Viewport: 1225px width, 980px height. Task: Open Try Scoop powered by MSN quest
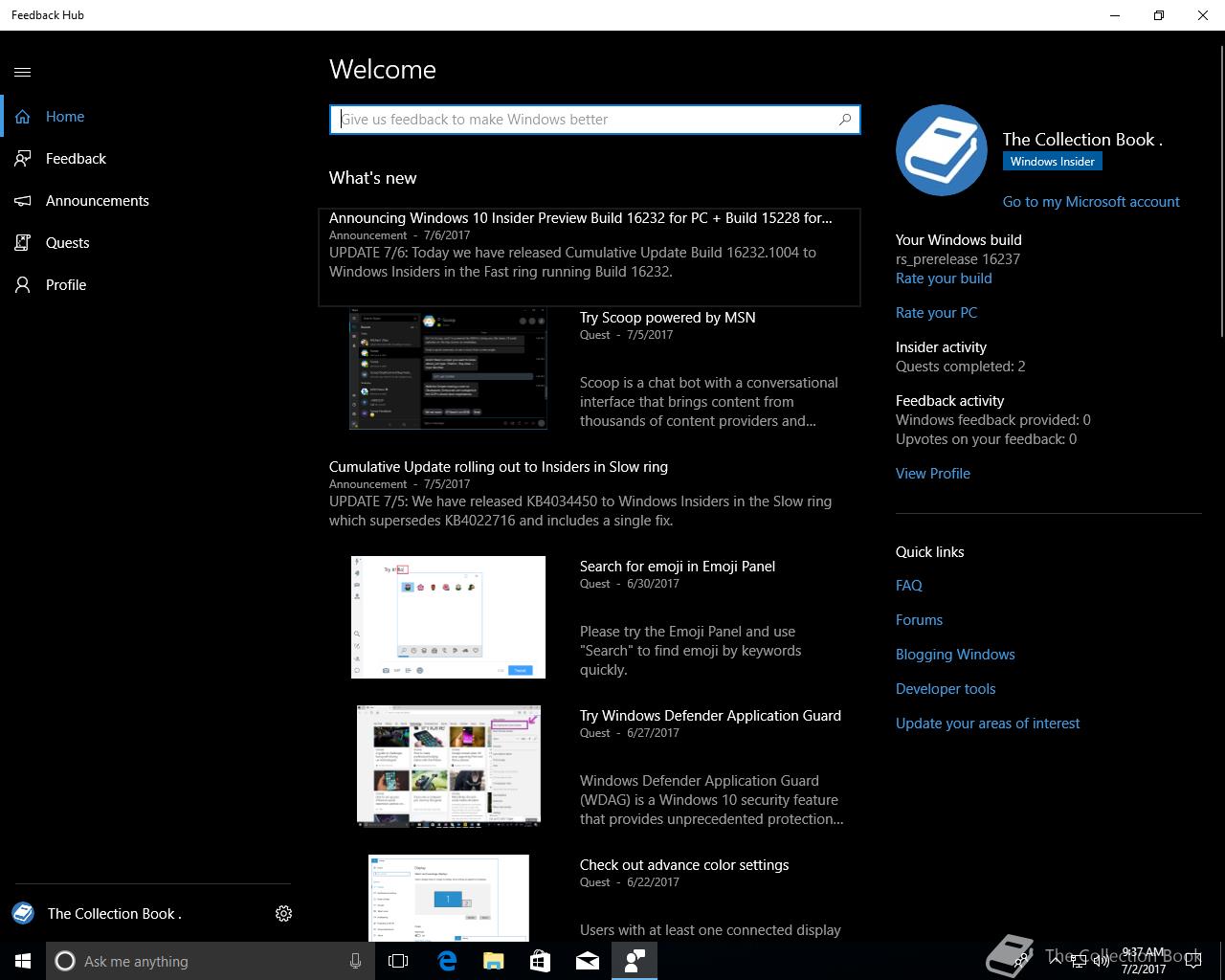pyautogui.click(x=668, y=318)
